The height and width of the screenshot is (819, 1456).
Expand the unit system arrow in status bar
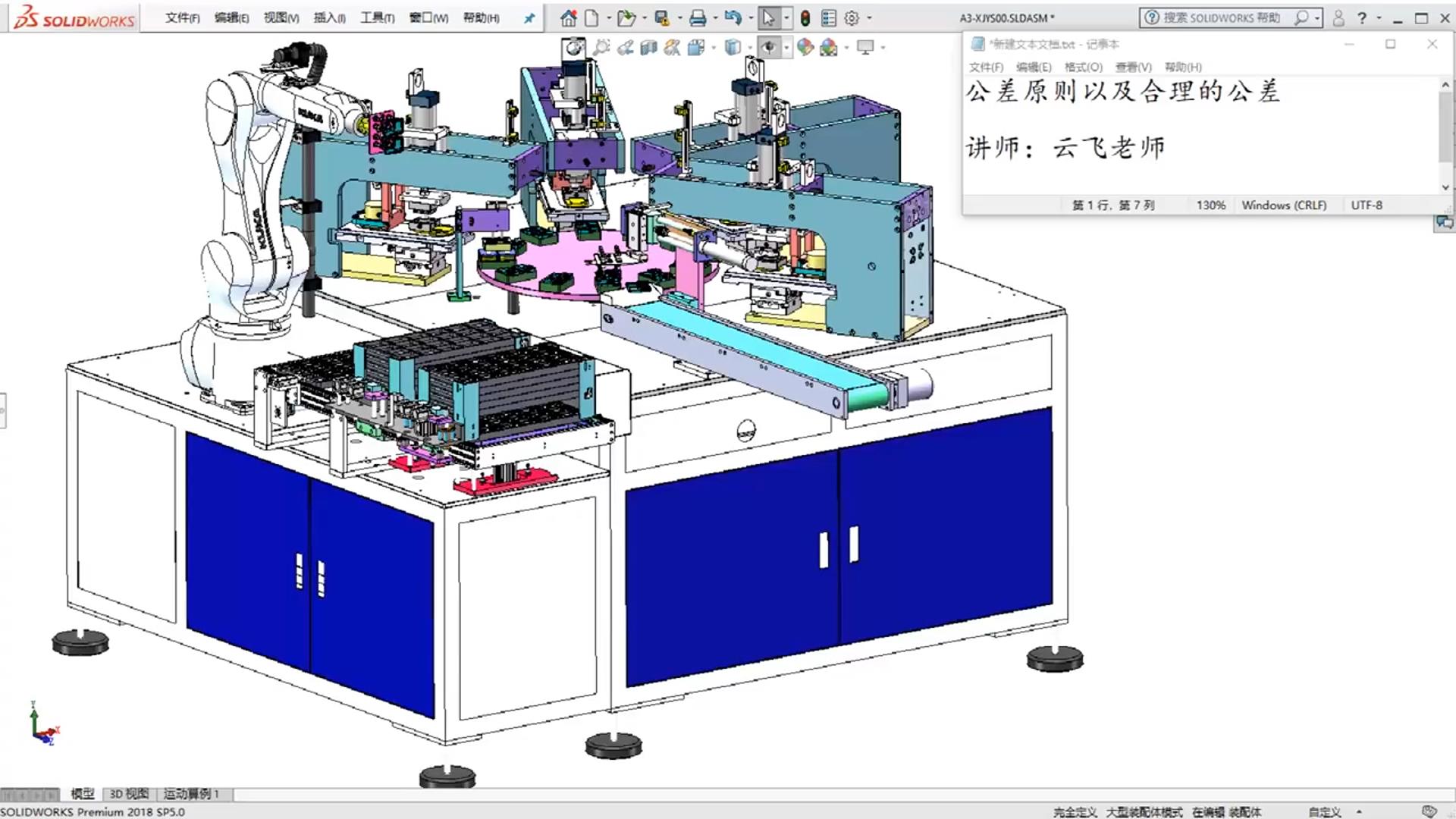coord(1359,811)
